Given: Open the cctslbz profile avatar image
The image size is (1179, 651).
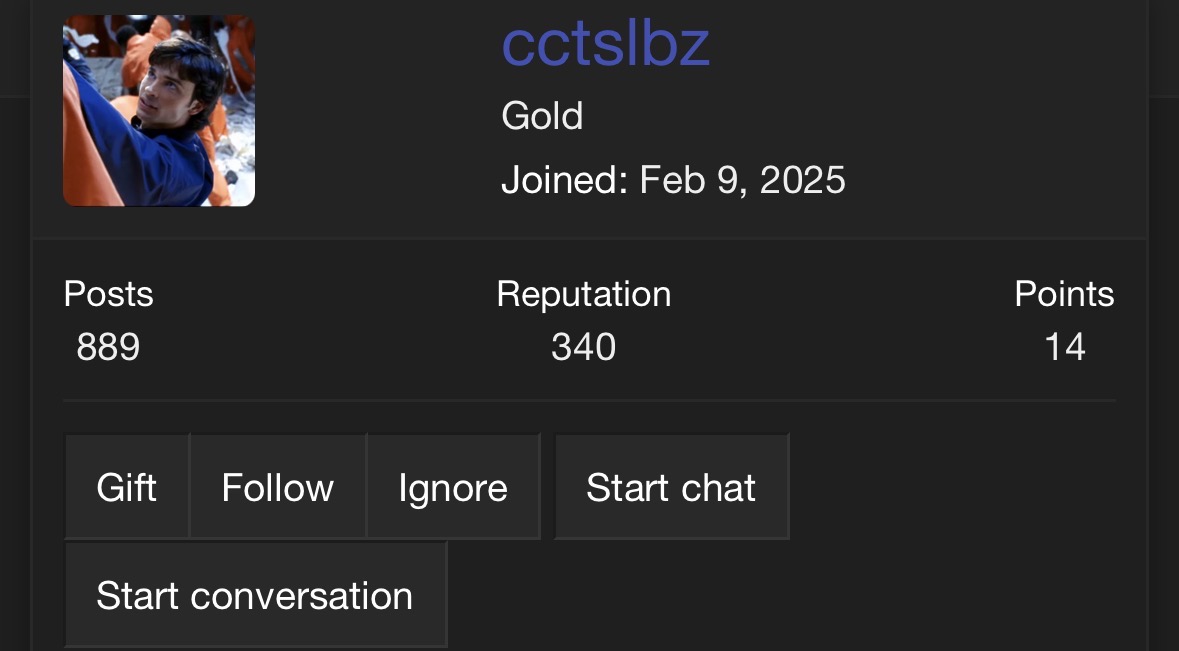Looking at the screenshot, I should [x=159, y=111].
